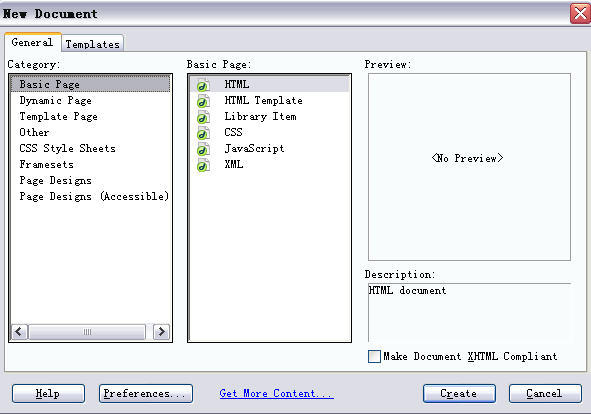Click the Category list right scroll arrow
The image size is (591, 414).
pyautogui.click(x=161, y=332)
